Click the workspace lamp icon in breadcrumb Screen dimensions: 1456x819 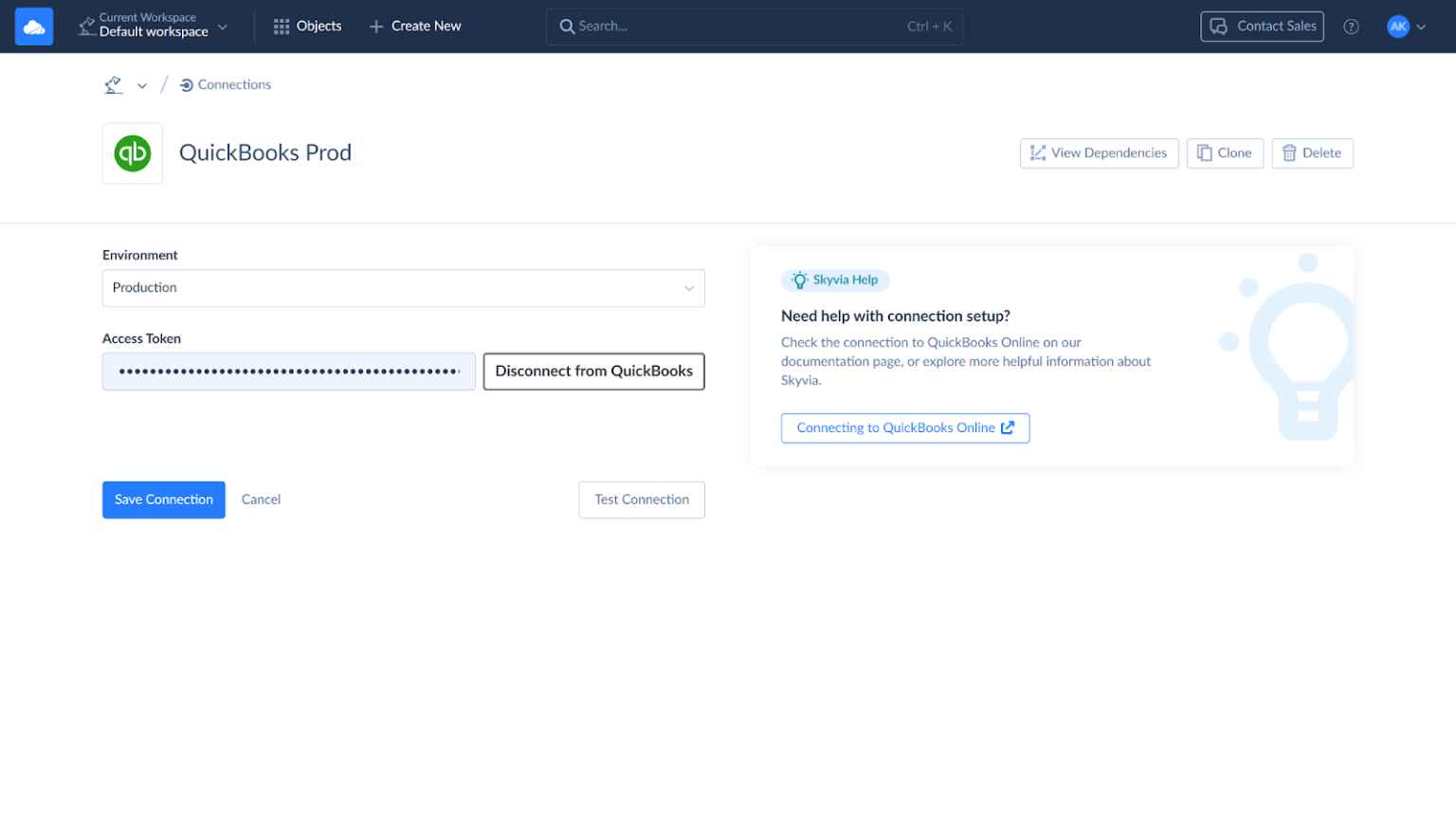pos(113,83)
